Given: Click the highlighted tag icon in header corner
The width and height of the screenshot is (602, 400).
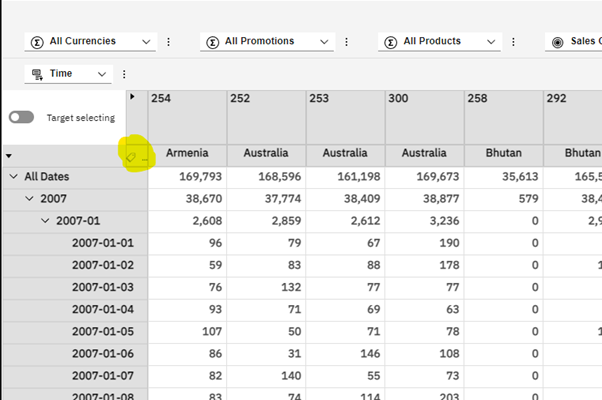Looking at the screenshot, I should click(x=132, y=156).
